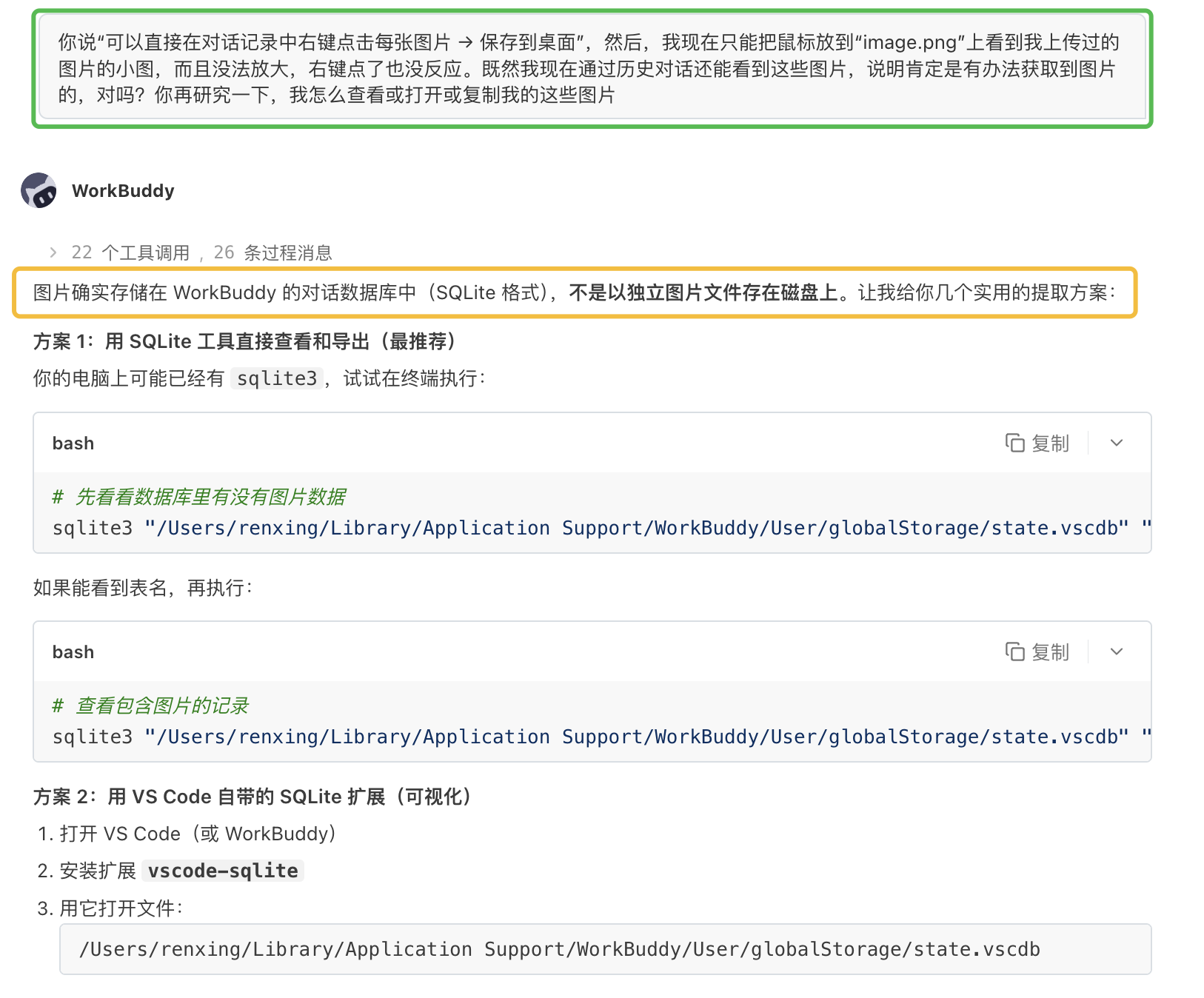Click the bold text 不是以独立图片文件存在磁盘上

tap(703, 292)
